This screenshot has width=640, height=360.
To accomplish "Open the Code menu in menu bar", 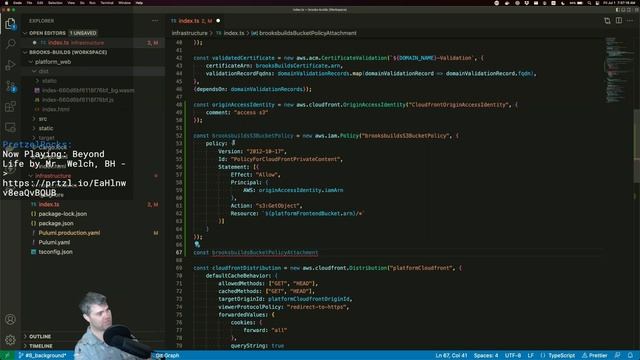I will point(18,3).
